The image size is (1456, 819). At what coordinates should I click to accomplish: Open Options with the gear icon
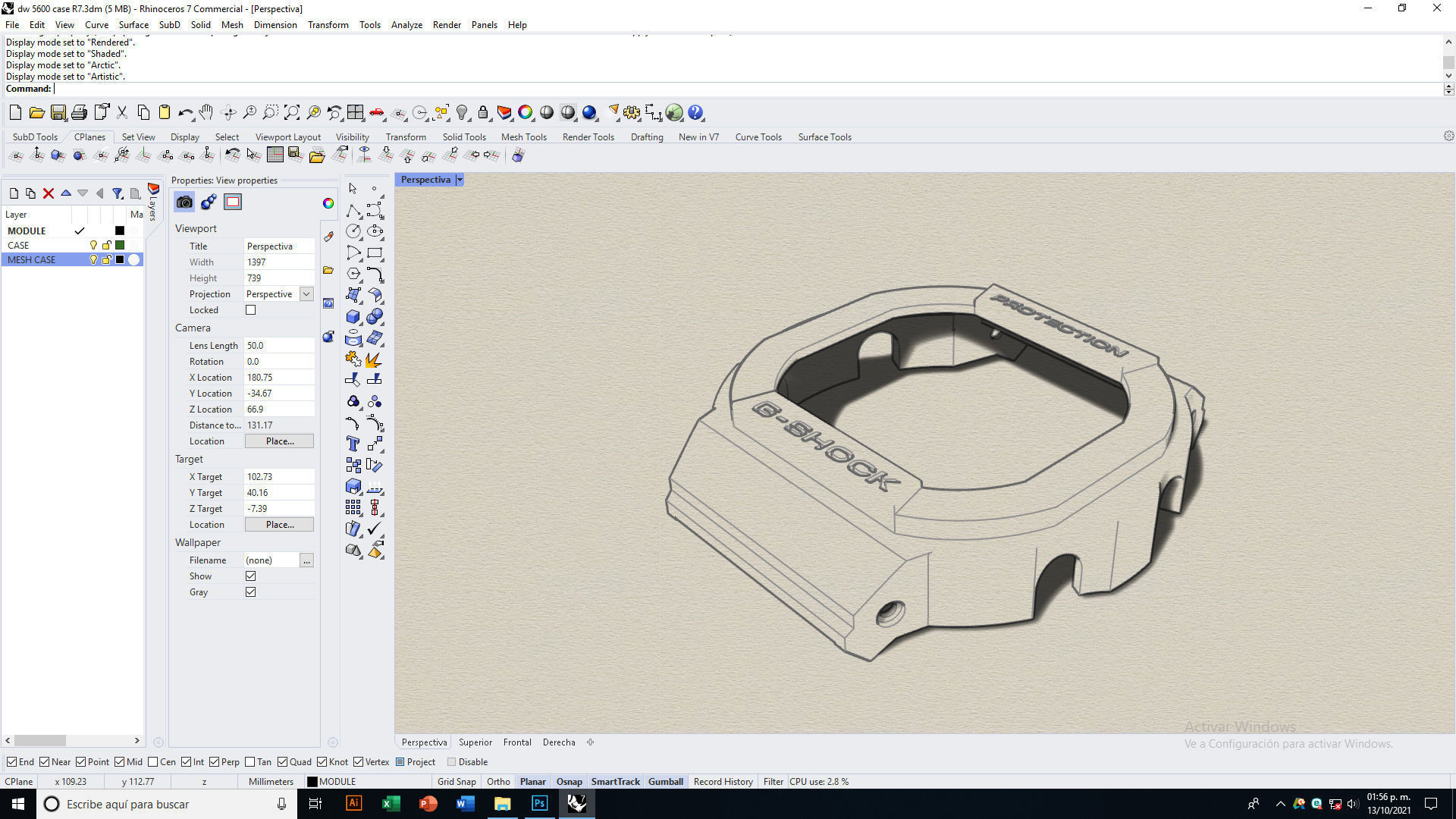click(632, 113)
